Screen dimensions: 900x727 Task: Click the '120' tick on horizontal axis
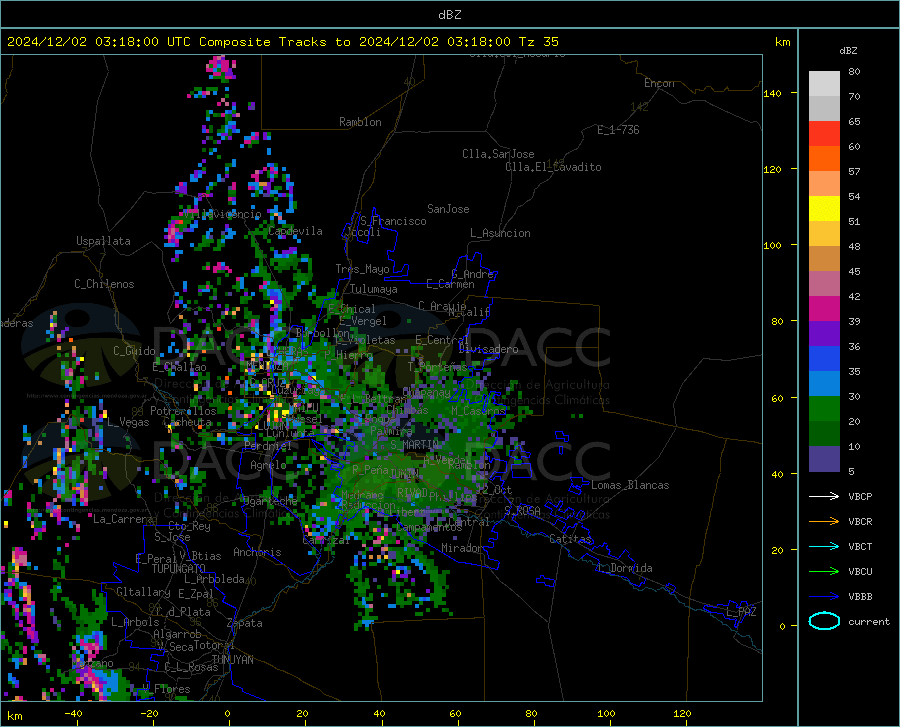pyautogui.click(x=682, y=713)
